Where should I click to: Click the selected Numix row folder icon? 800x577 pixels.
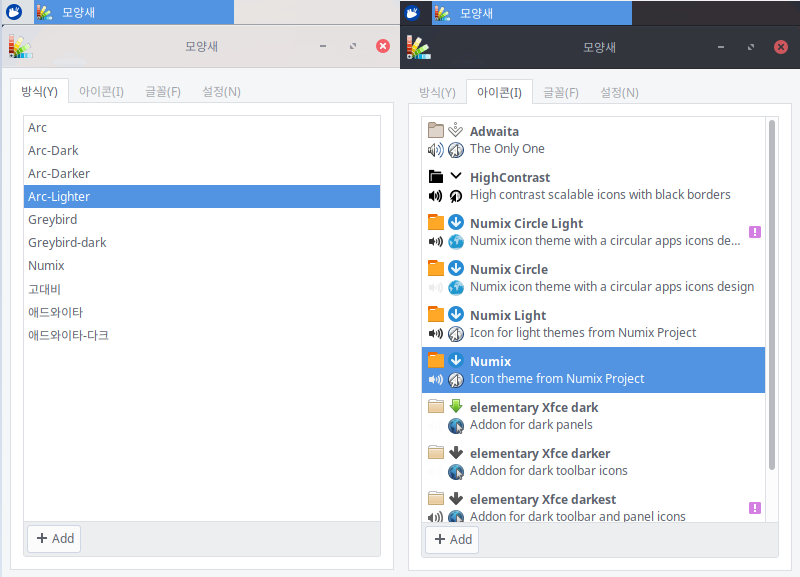pyautogui.click(x=436, y=360)
